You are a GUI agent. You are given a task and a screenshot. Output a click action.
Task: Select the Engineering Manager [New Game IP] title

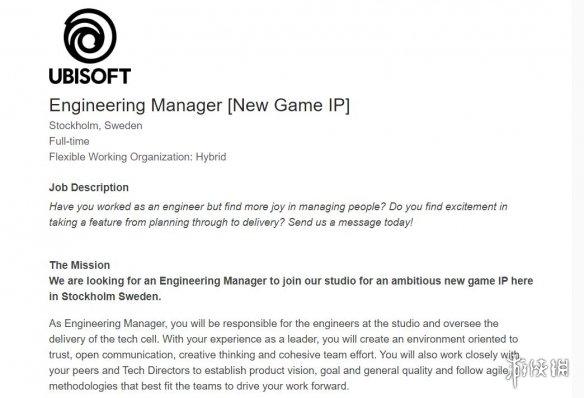click(x=199, y=105)
